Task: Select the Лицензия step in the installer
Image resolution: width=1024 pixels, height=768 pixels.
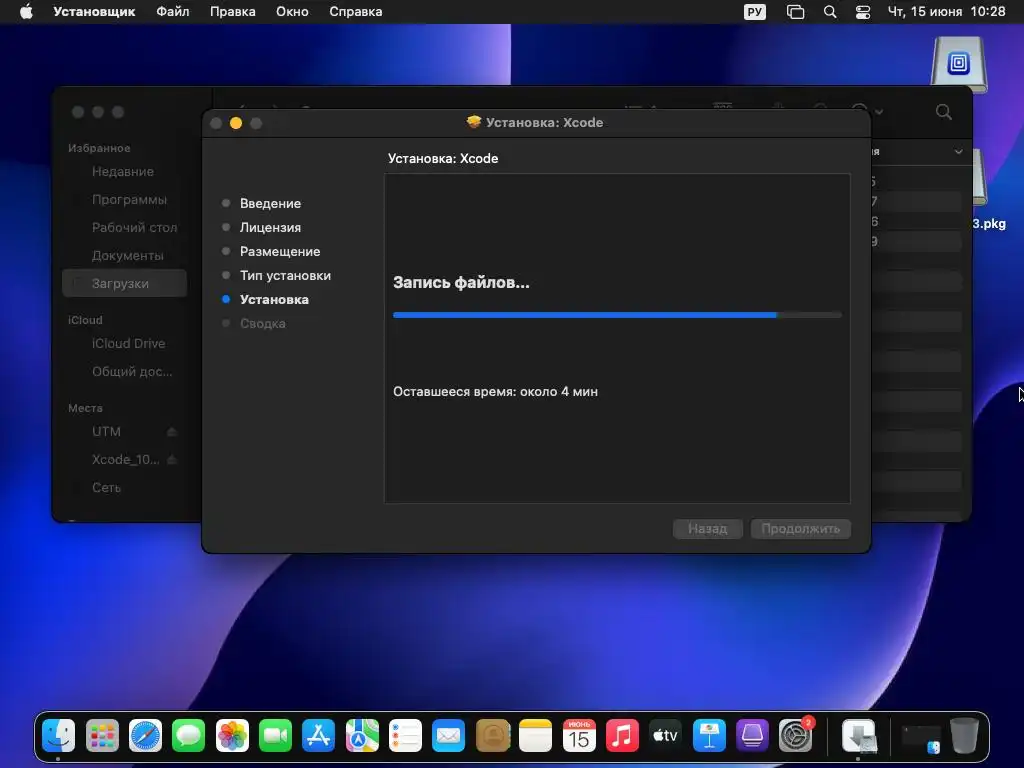Action: (x=270, y=227)
